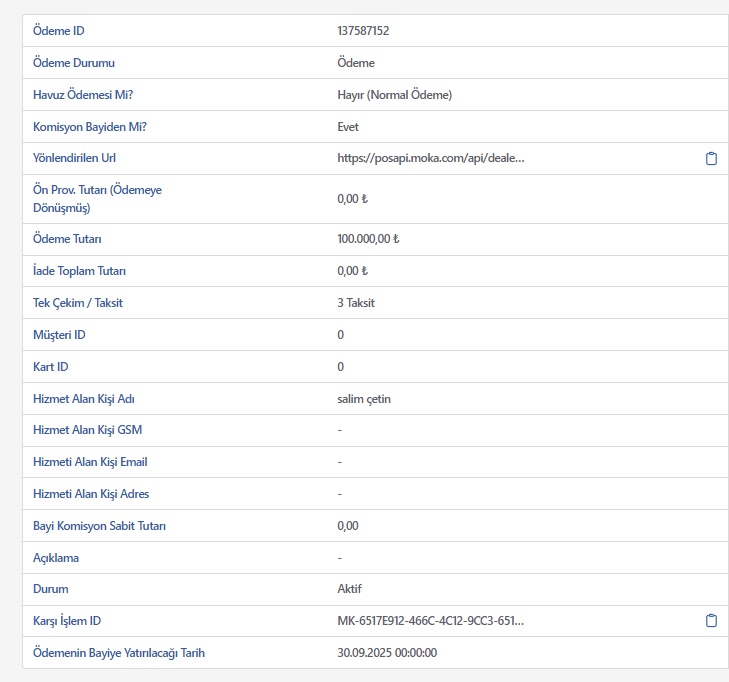Select the Ödeme ID value 137587152
The height and width of the screenshot is (682, 729).
pos(363,31)
